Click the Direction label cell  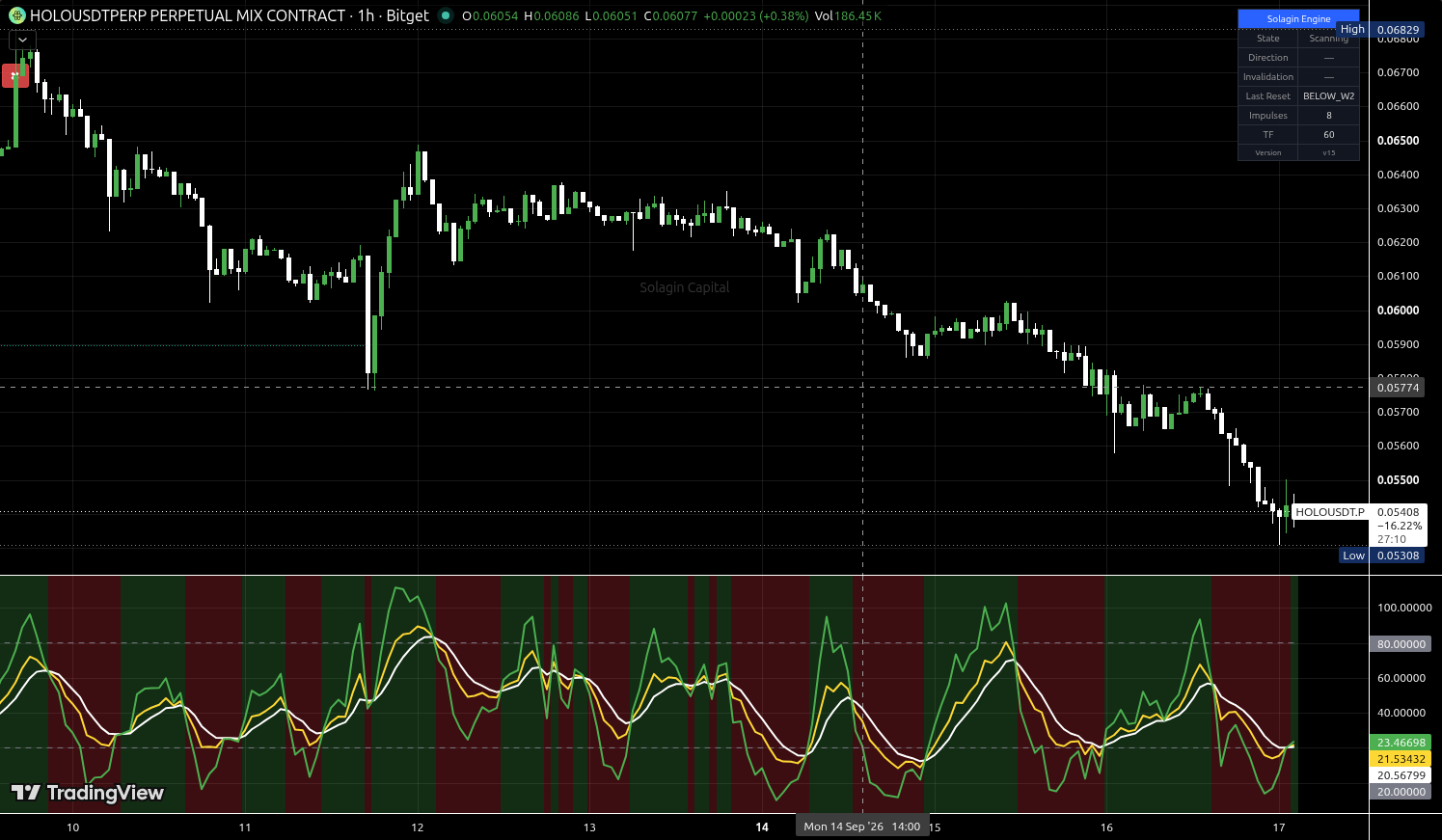click(x=1267, y=58)
